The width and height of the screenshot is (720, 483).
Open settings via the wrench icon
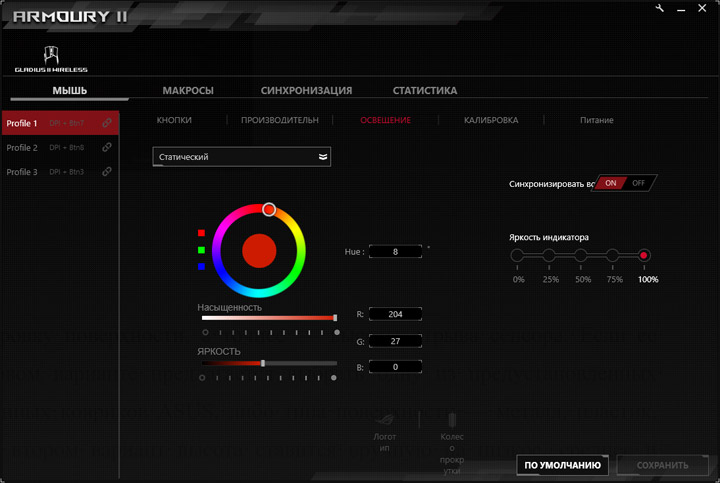(x=660, y=8)
